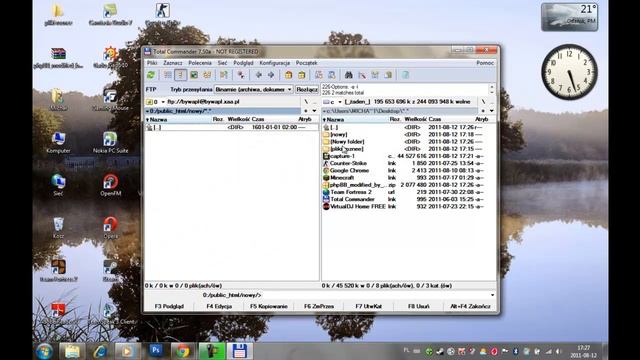
Task: Go forward with the right arrow icon
Action: pyautogui.click(x=271, y=75)
